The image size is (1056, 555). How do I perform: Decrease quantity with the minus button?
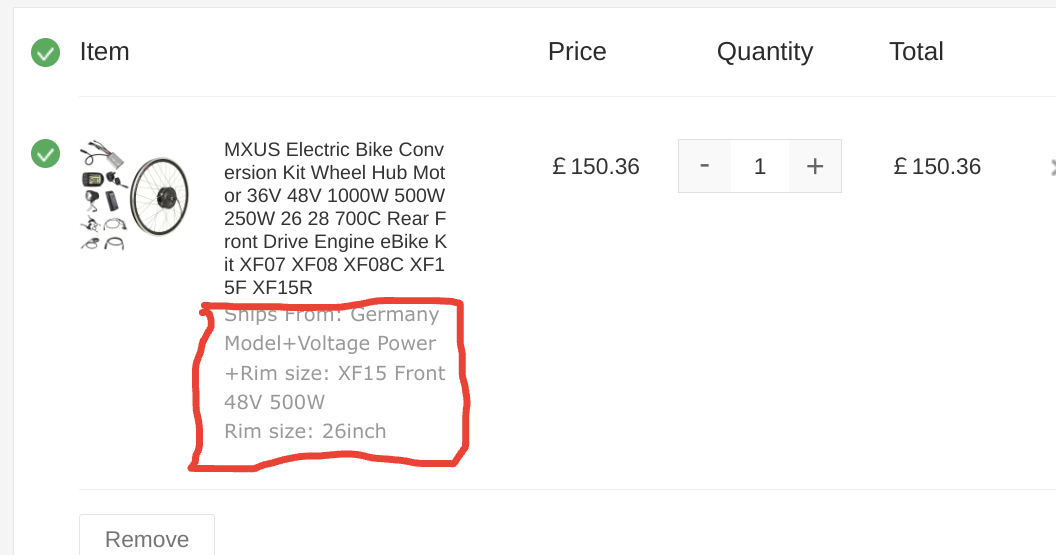pyautogui.click(x=705, y=166)
